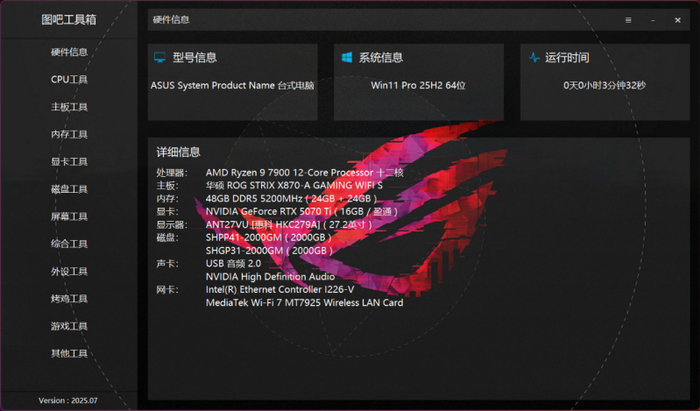Screen dimensions: 700x411
Task: Close the 图吧工具箱 window
Action: click(x=678, y=20)
